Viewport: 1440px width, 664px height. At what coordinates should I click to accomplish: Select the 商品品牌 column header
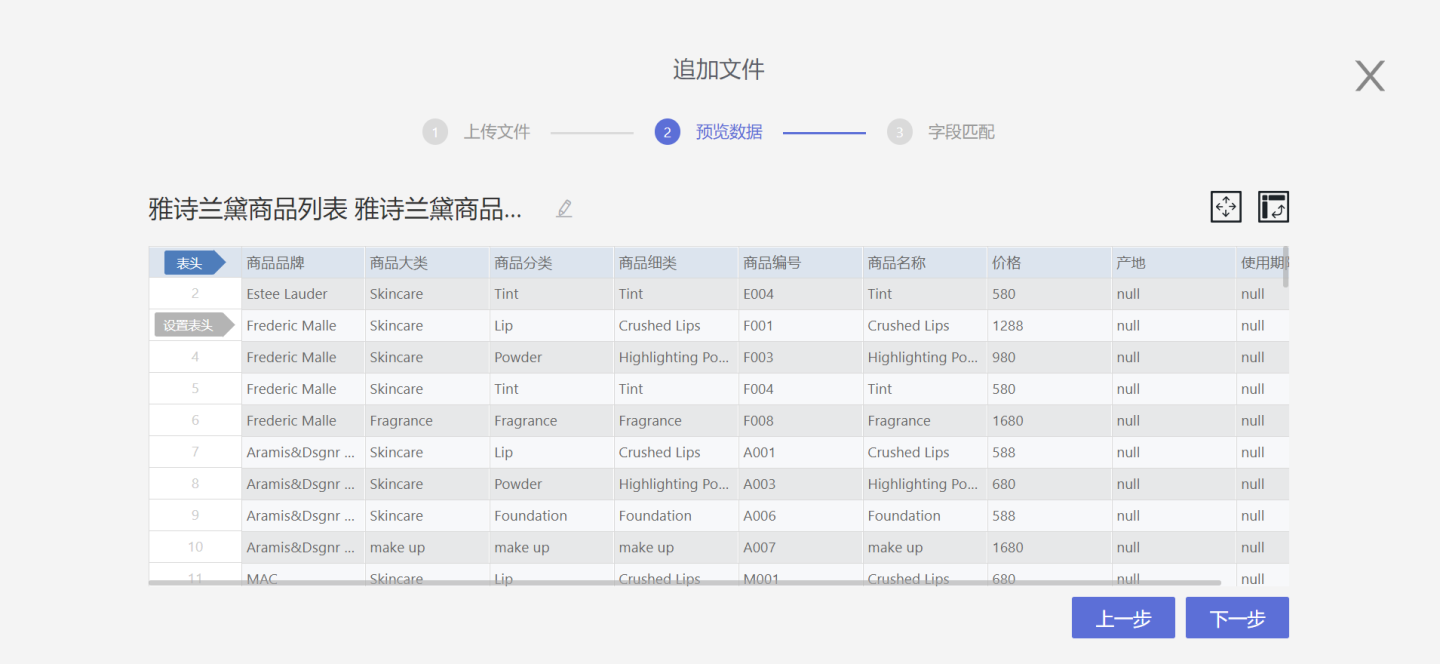tap(276, 263)
